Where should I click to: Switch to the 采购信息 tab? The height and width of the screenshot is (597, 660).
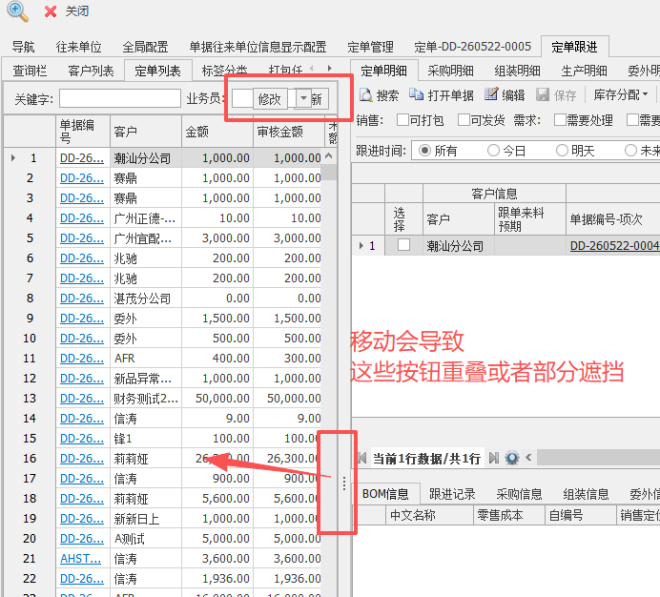point(519,494)
